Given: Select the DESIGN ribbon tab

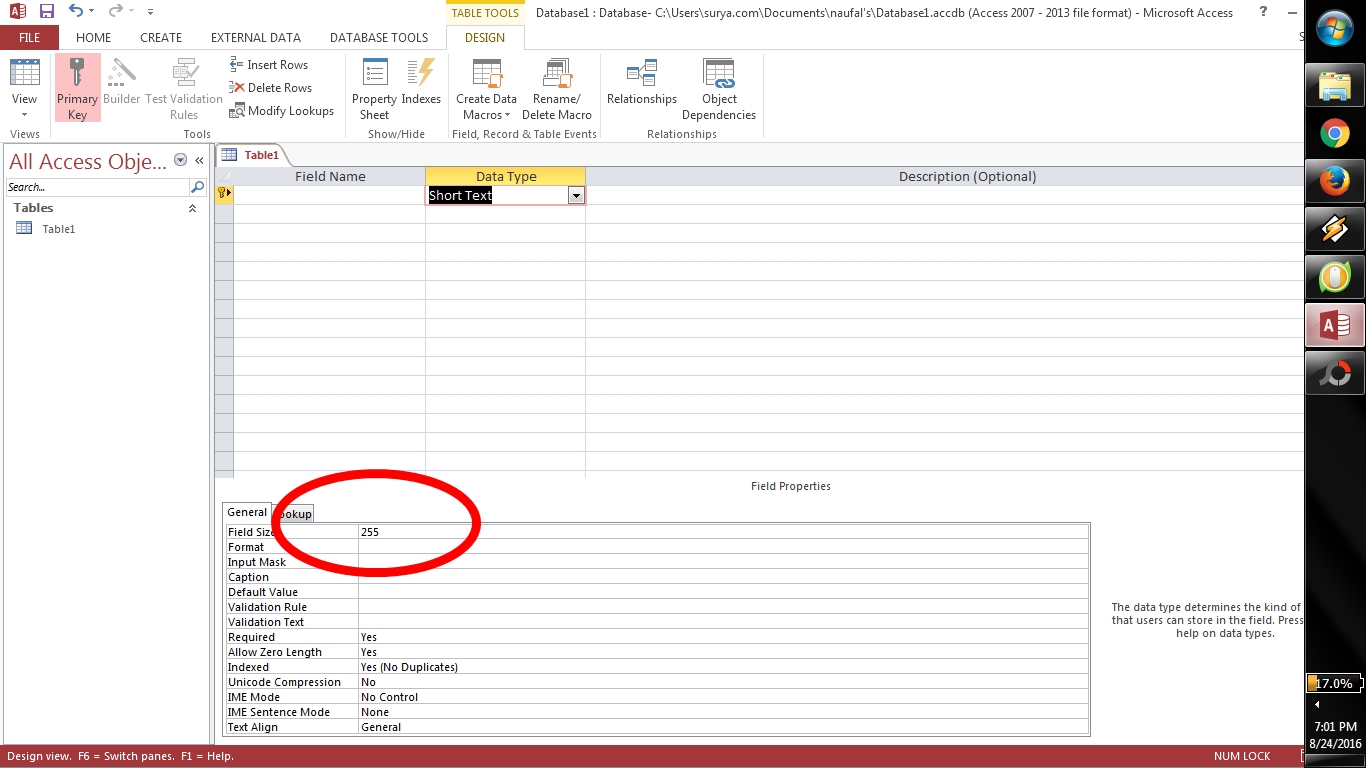Looking at the screenshot, I should tap(485, 38).
